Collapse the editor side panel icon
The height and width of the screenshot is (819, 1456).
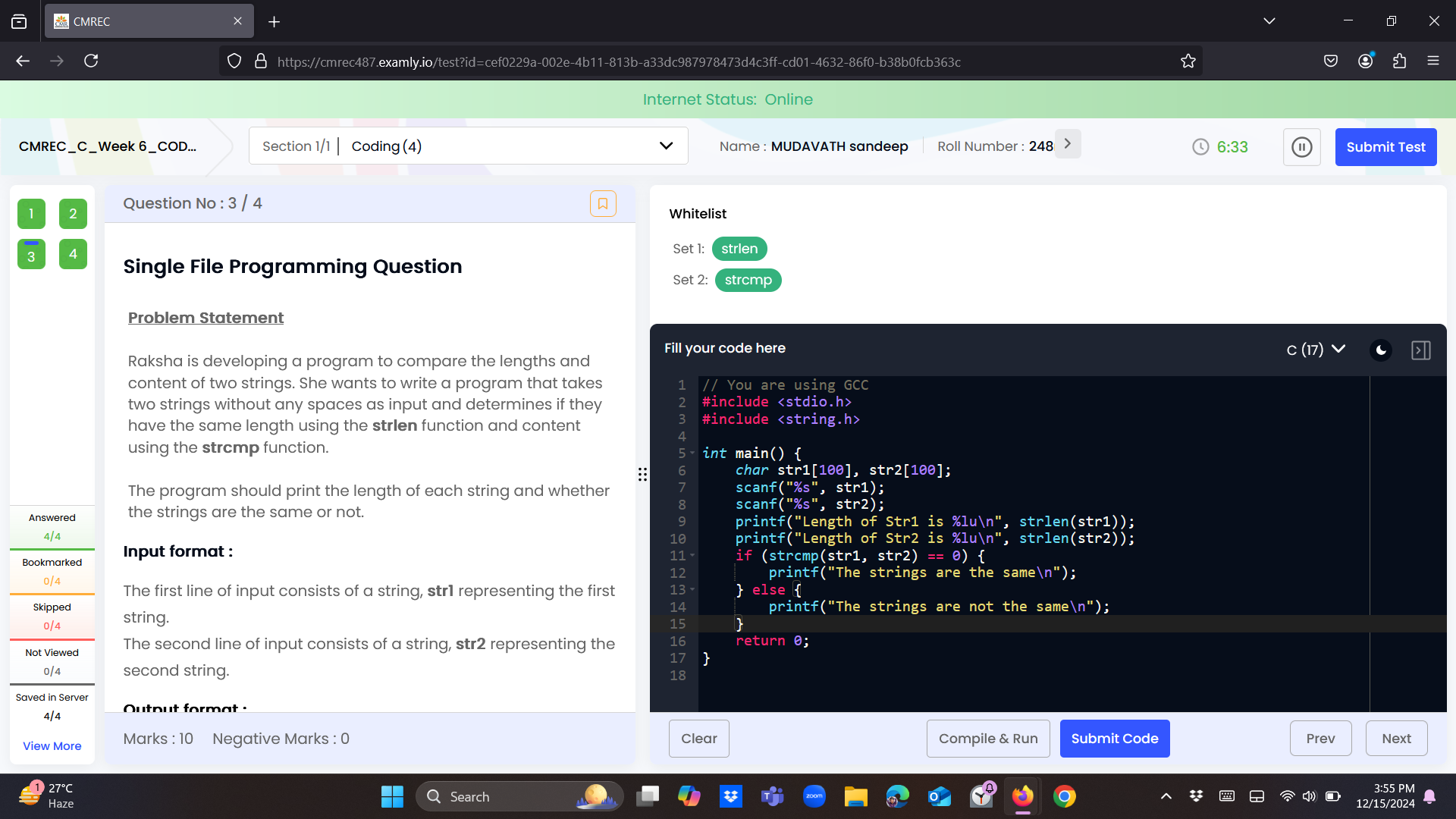coord(1421,350)
